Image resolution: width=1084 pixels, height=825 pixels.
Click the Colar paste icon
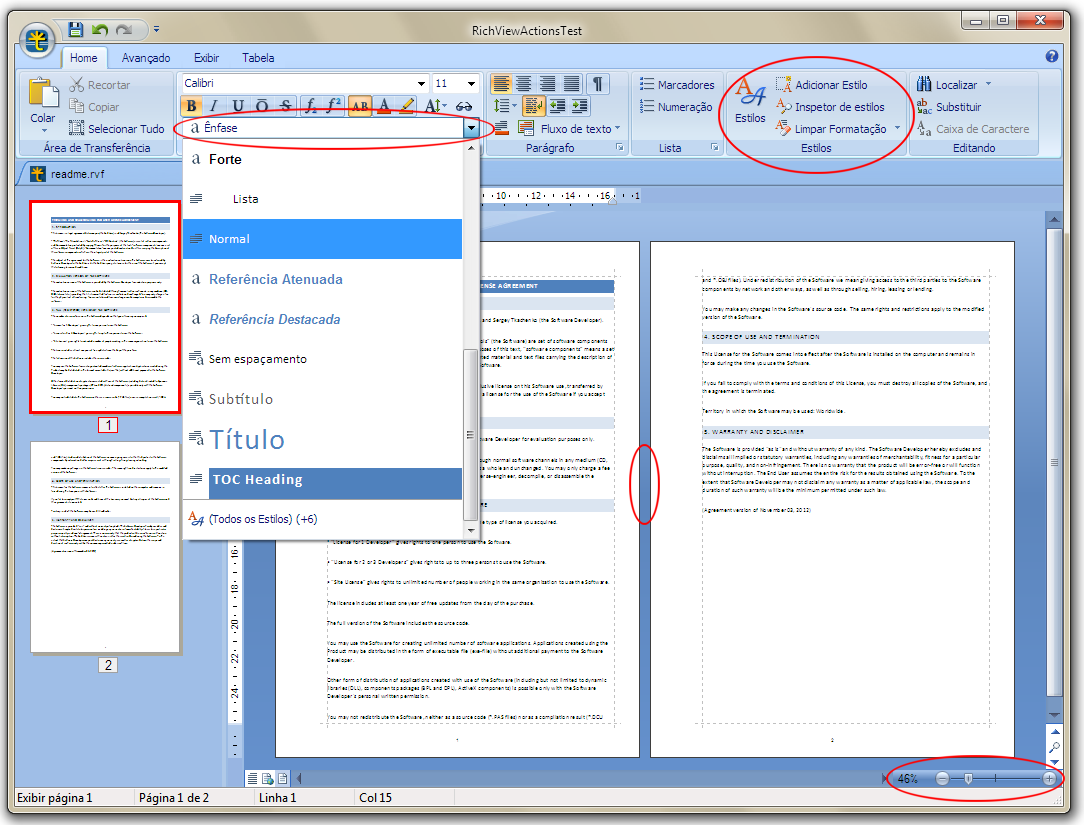click(43, 94)
